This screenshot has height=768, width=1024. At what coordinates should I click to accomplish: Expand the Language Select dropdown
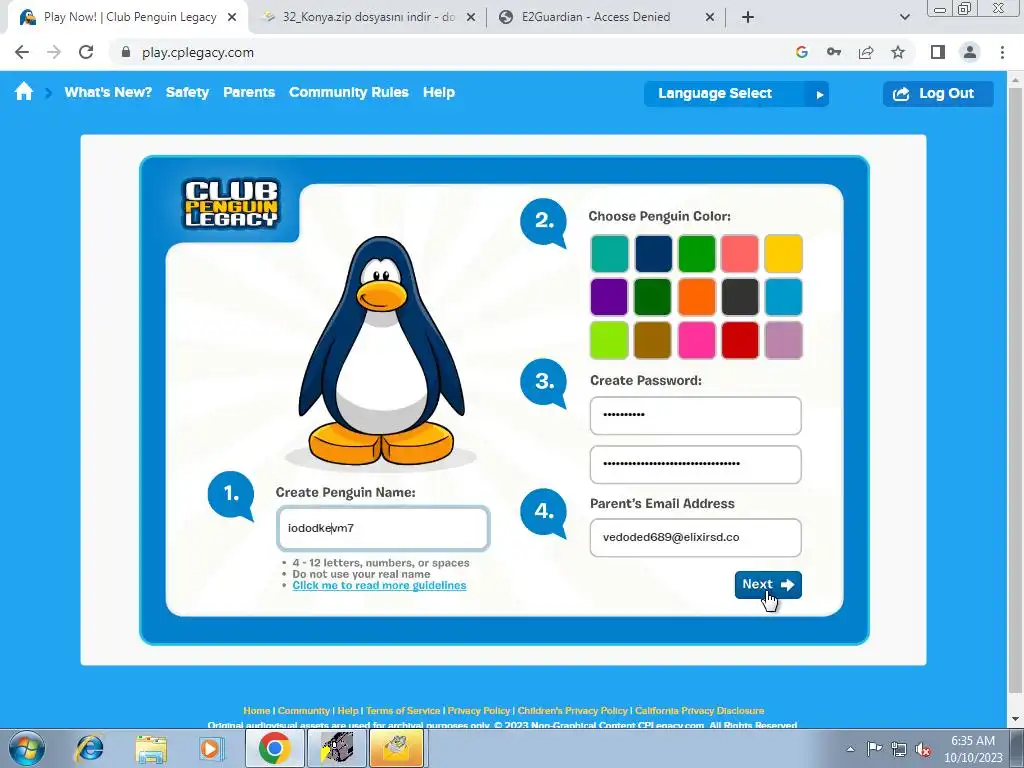(x=736, y=93)
